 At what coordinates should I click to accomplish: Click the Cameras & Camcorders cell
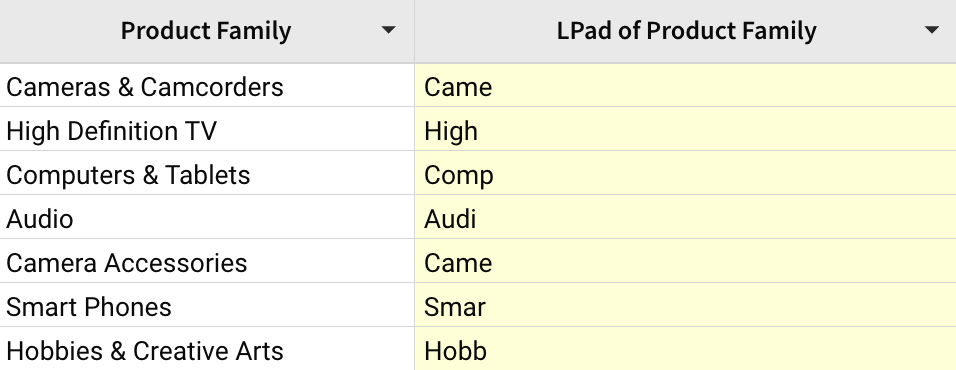(207, 85)
